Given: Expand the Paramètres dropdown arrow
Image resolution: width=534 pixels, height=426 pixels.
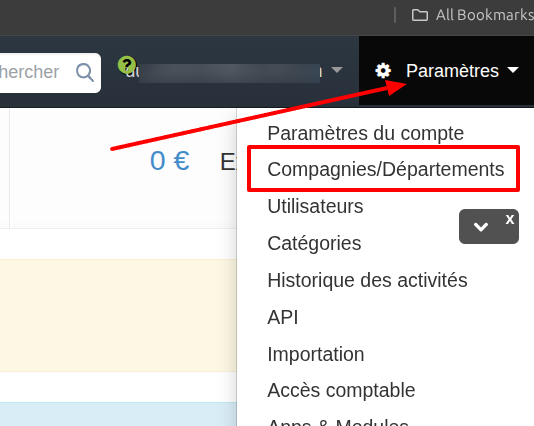Looking at the screenshot, I should tap(513, 70).
